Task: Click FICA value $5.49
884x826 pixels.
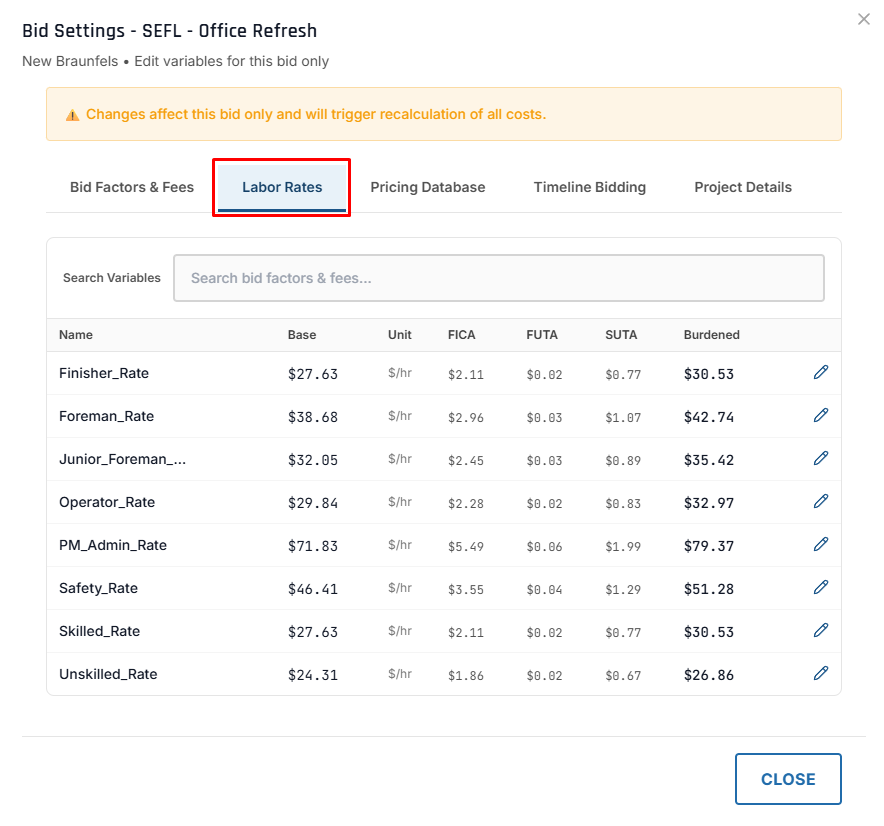Action: coord(466,546)
